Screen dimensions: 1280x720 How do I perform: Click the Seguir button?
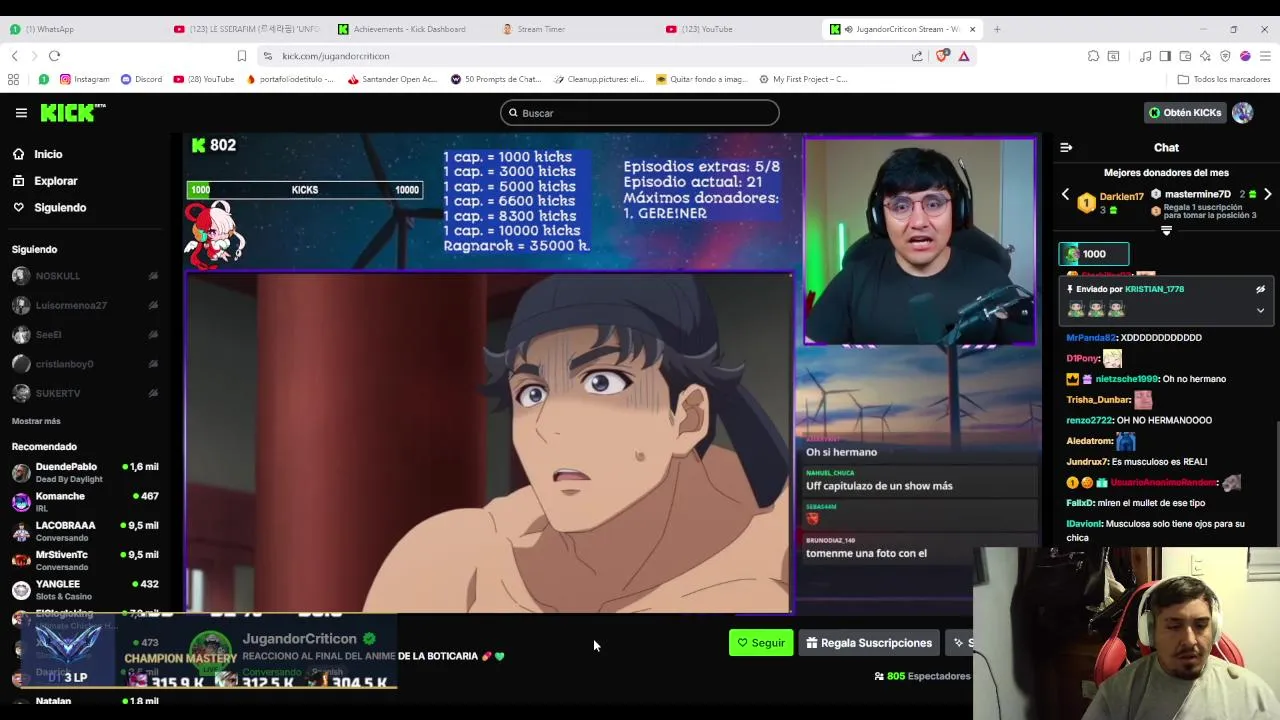(x=761, y=643)
